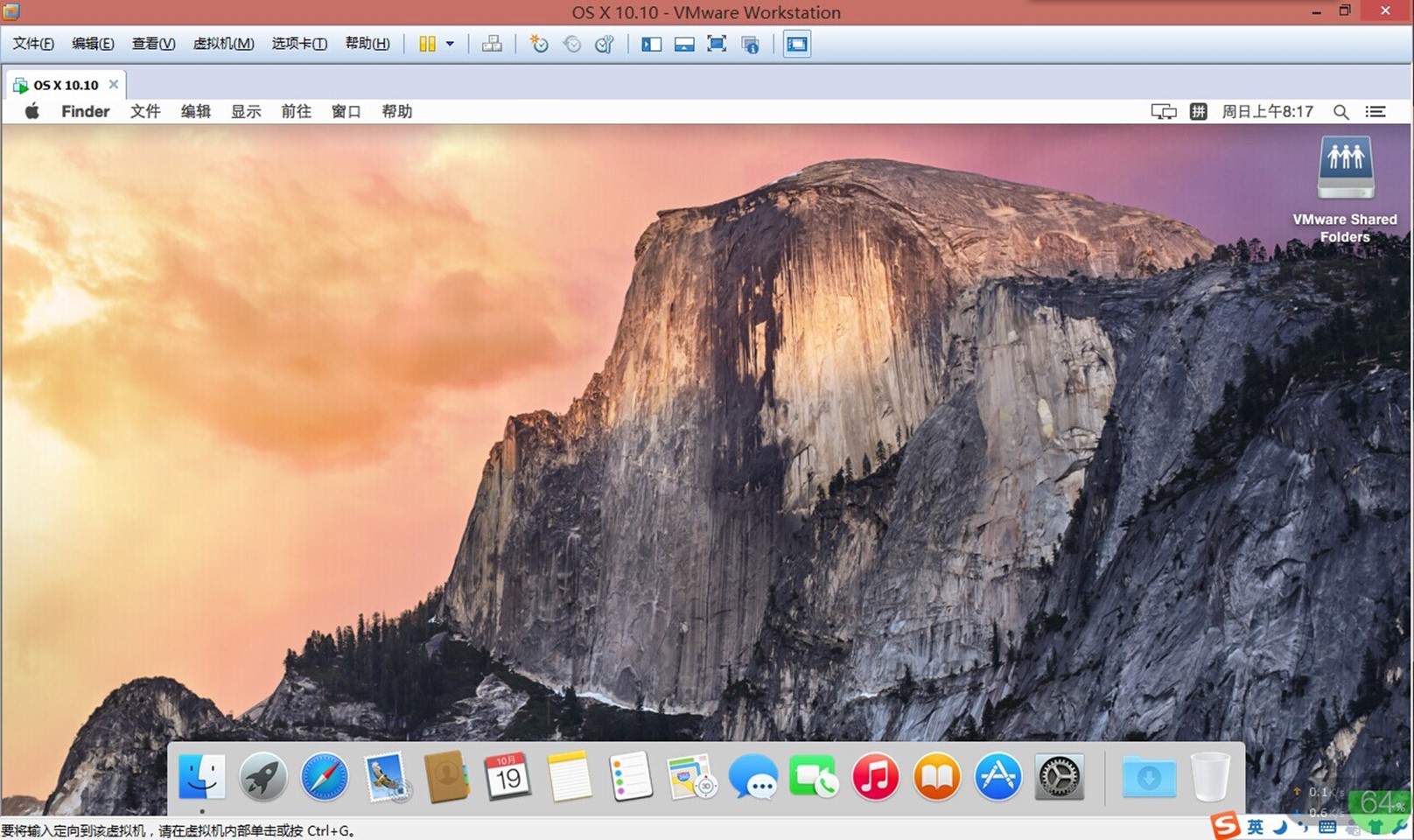This screenshot has height=840, width=1414.
Task: Click the 64% memory usage widget
Action: (x=1380, y=803)
